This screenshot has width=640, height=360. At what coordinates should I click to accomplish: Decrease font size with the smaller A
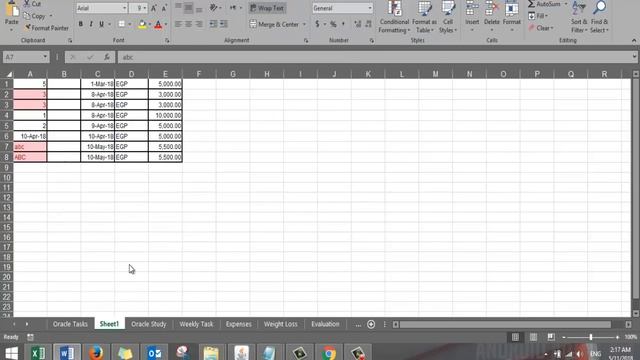coord(164,8)
